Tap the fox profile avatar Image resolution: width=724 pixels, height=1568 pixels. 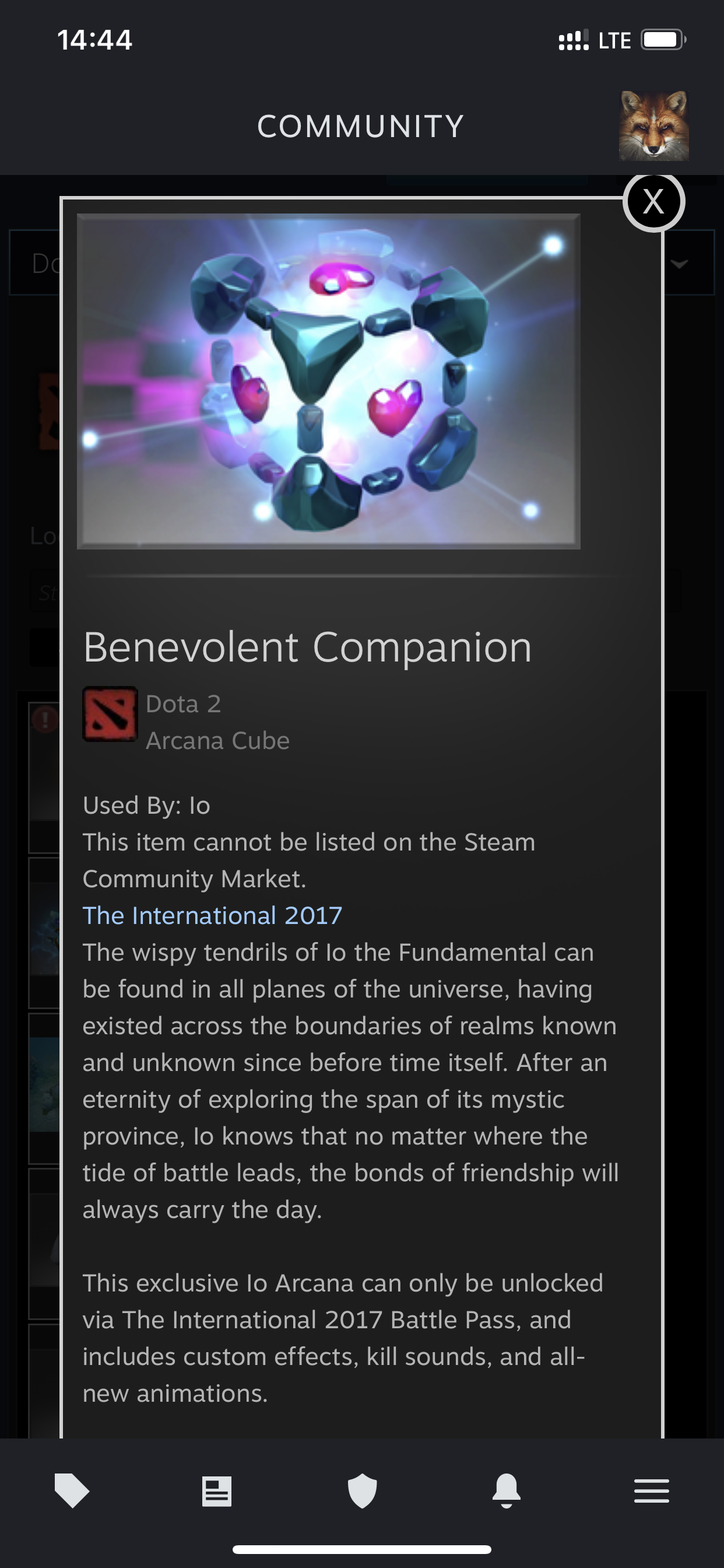pos(653,126)
